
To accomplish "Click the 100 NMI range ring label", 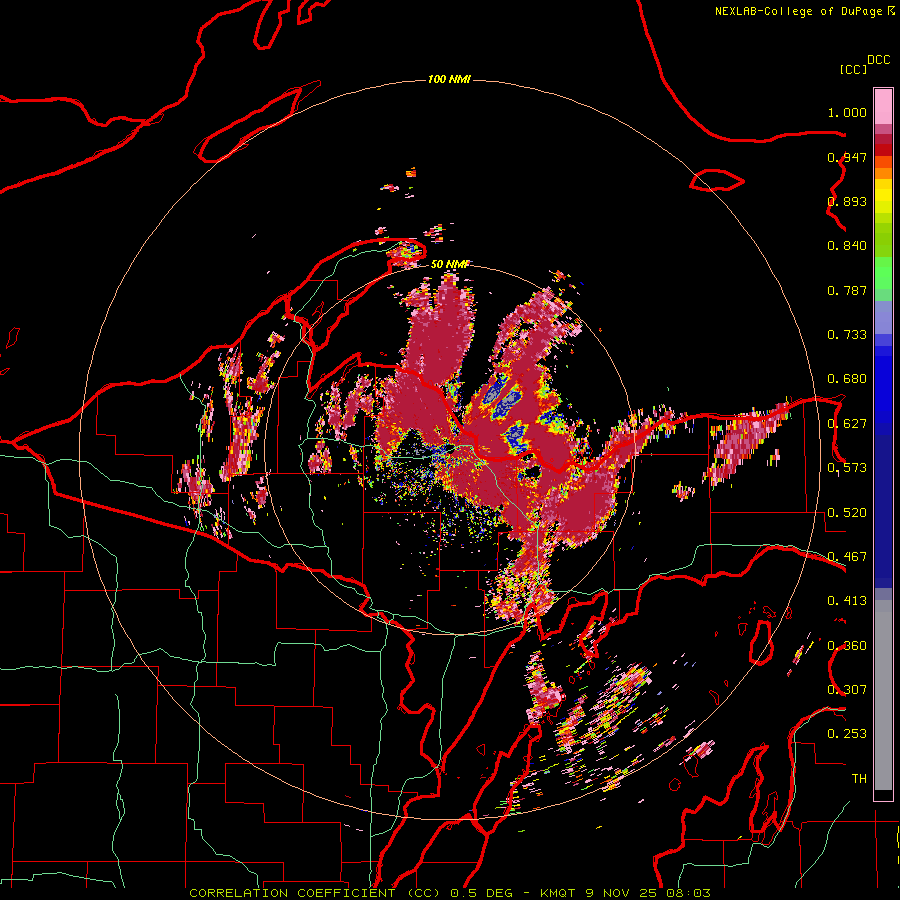I will (449, 79).
